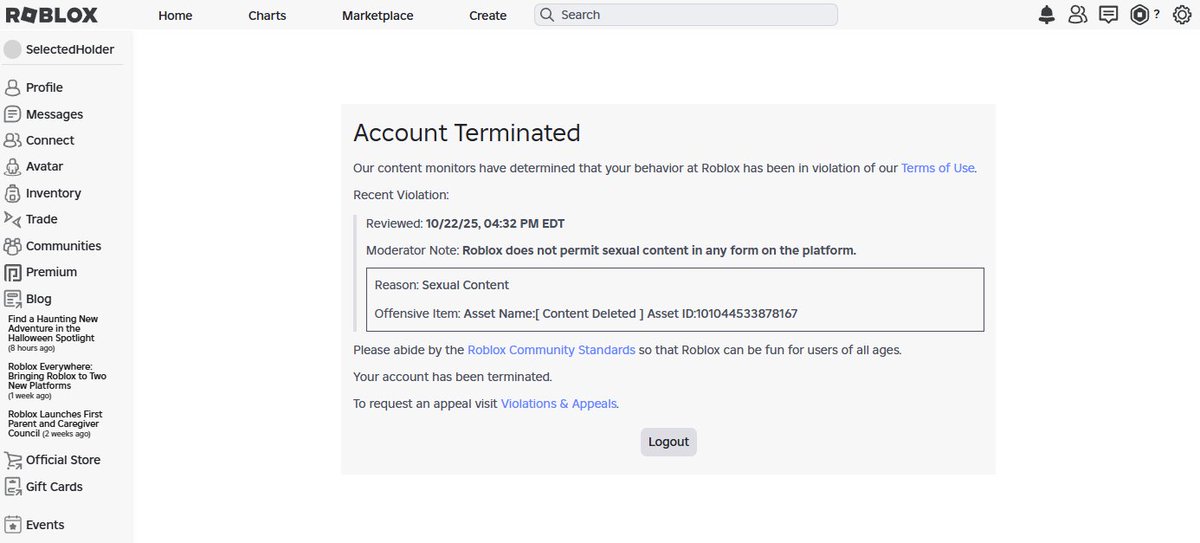Open the friends icon in header
Image resolution: width=1200 pixels, height=543 pixels.
1077,15
